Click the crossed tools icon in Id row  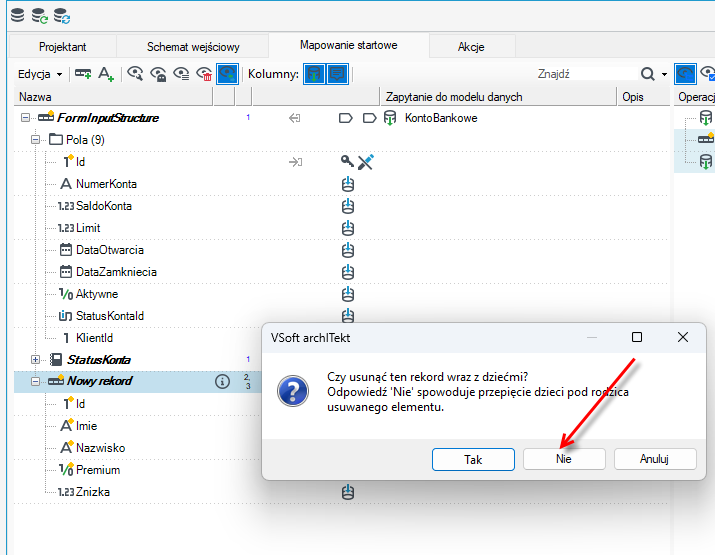pyautogui.click(x=366, y=161)
